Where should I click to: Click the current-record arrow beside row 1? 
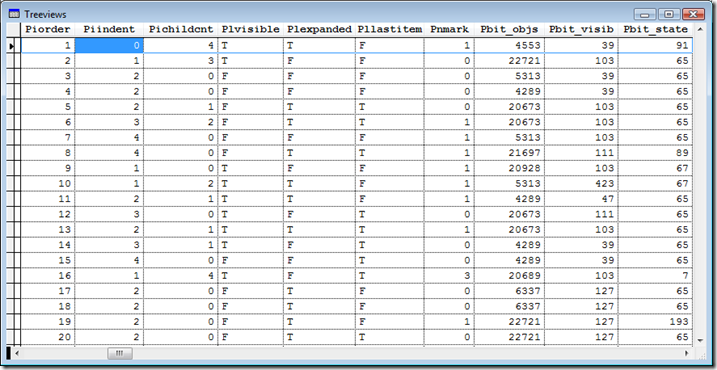(11, 46)
